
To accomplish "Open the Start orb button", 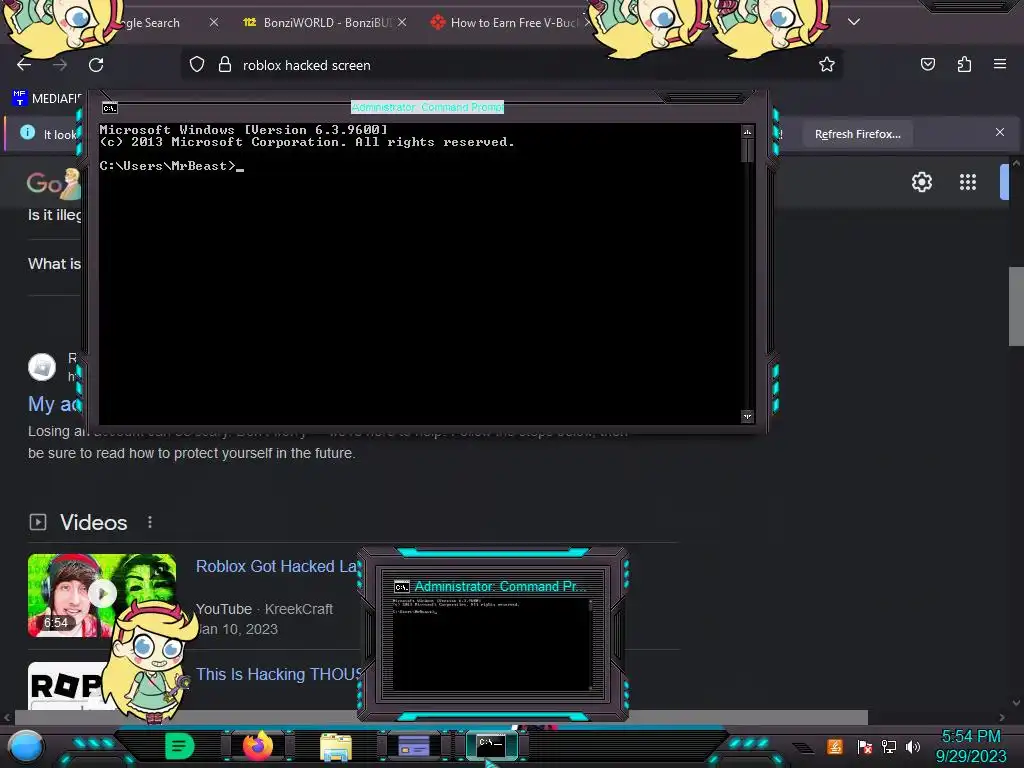I will [x=26, y=746].
